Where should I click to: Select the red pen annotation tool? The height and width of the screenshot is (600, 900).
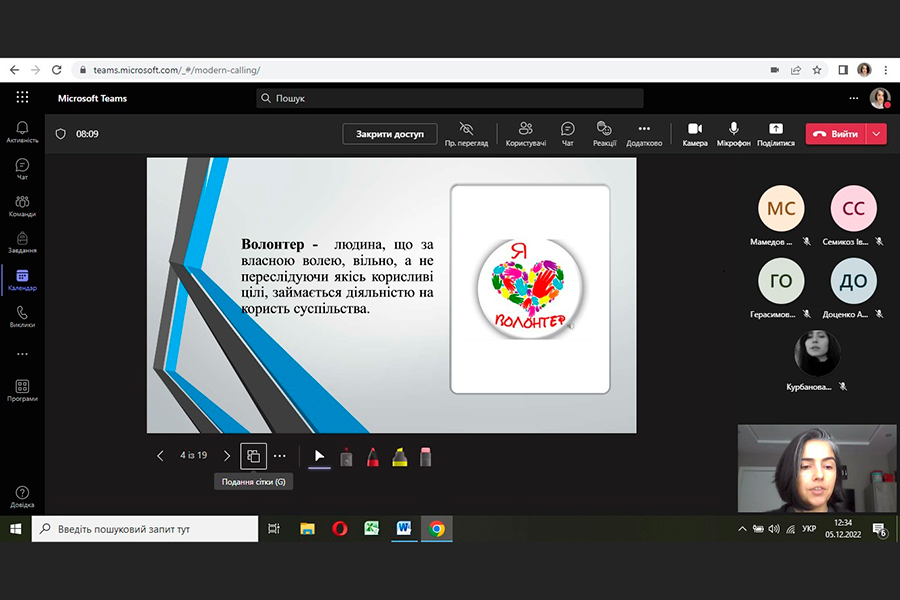click(x=373, y=457)
